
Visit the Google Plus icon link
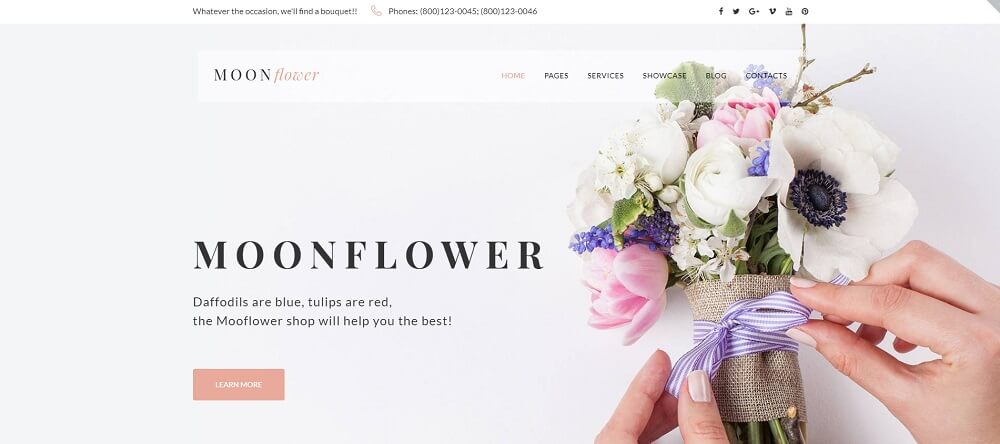(754, 11)
